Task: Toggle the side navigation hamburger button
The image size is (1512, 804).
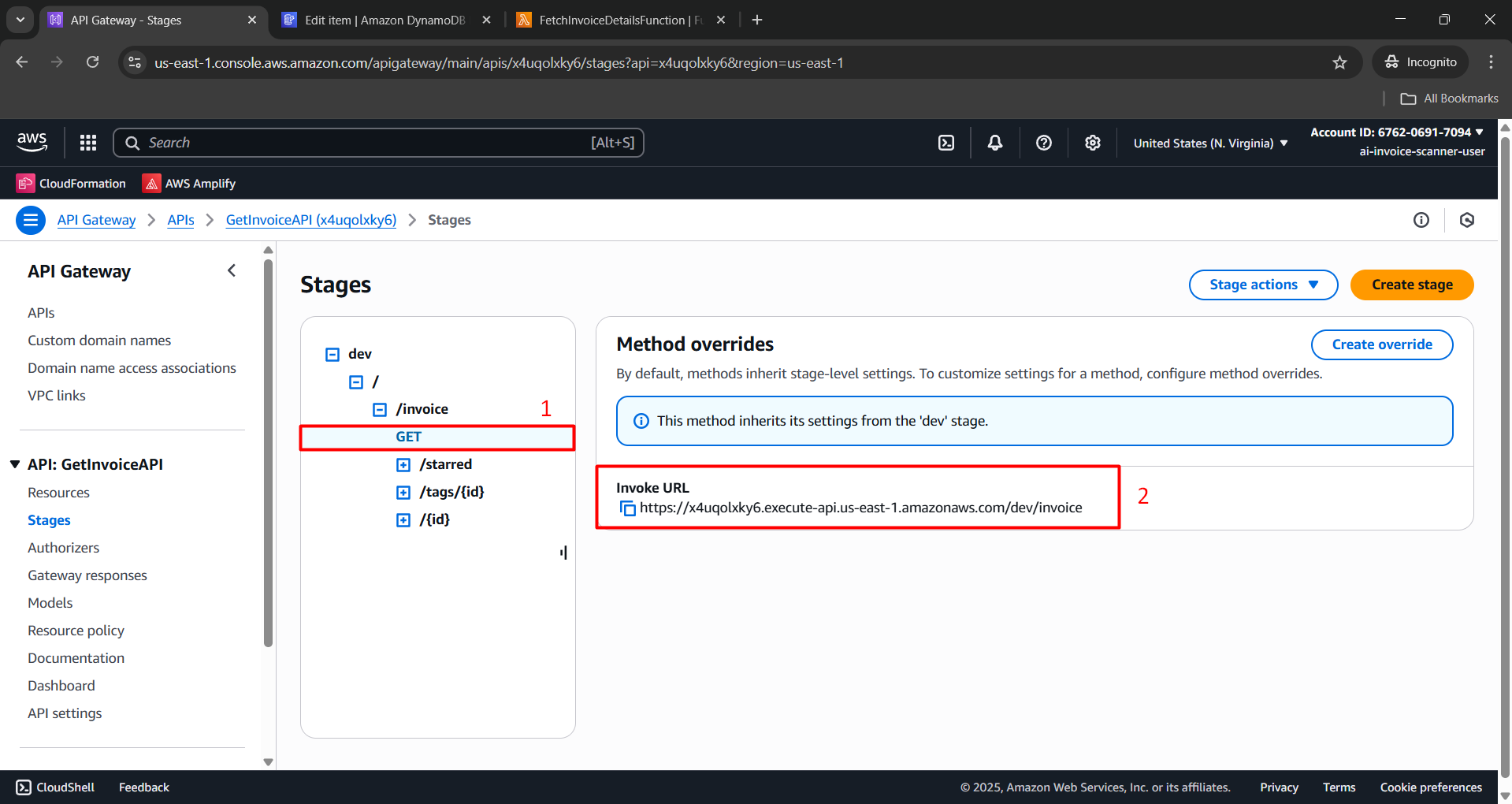Action: pyautogui.click(x=31, y=220)
